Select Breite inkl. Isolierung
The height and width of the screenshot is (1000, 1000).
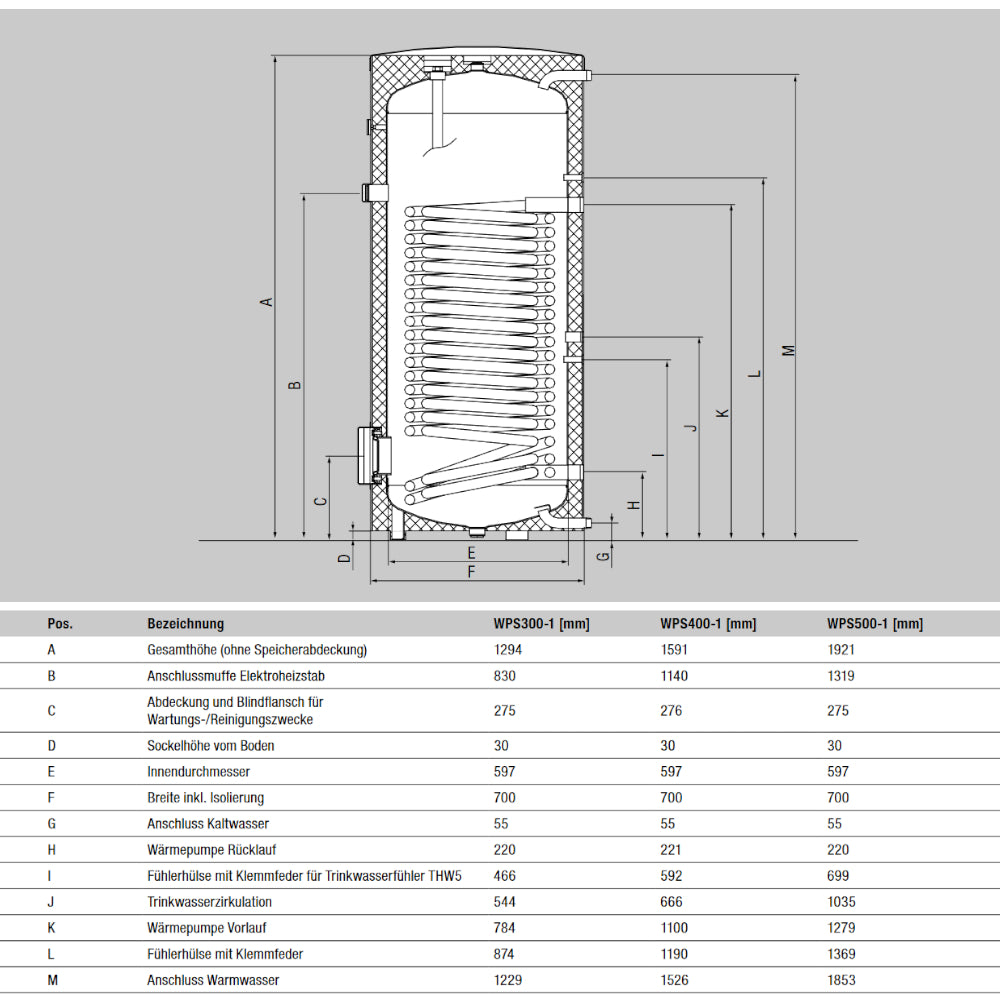(205, 797)
